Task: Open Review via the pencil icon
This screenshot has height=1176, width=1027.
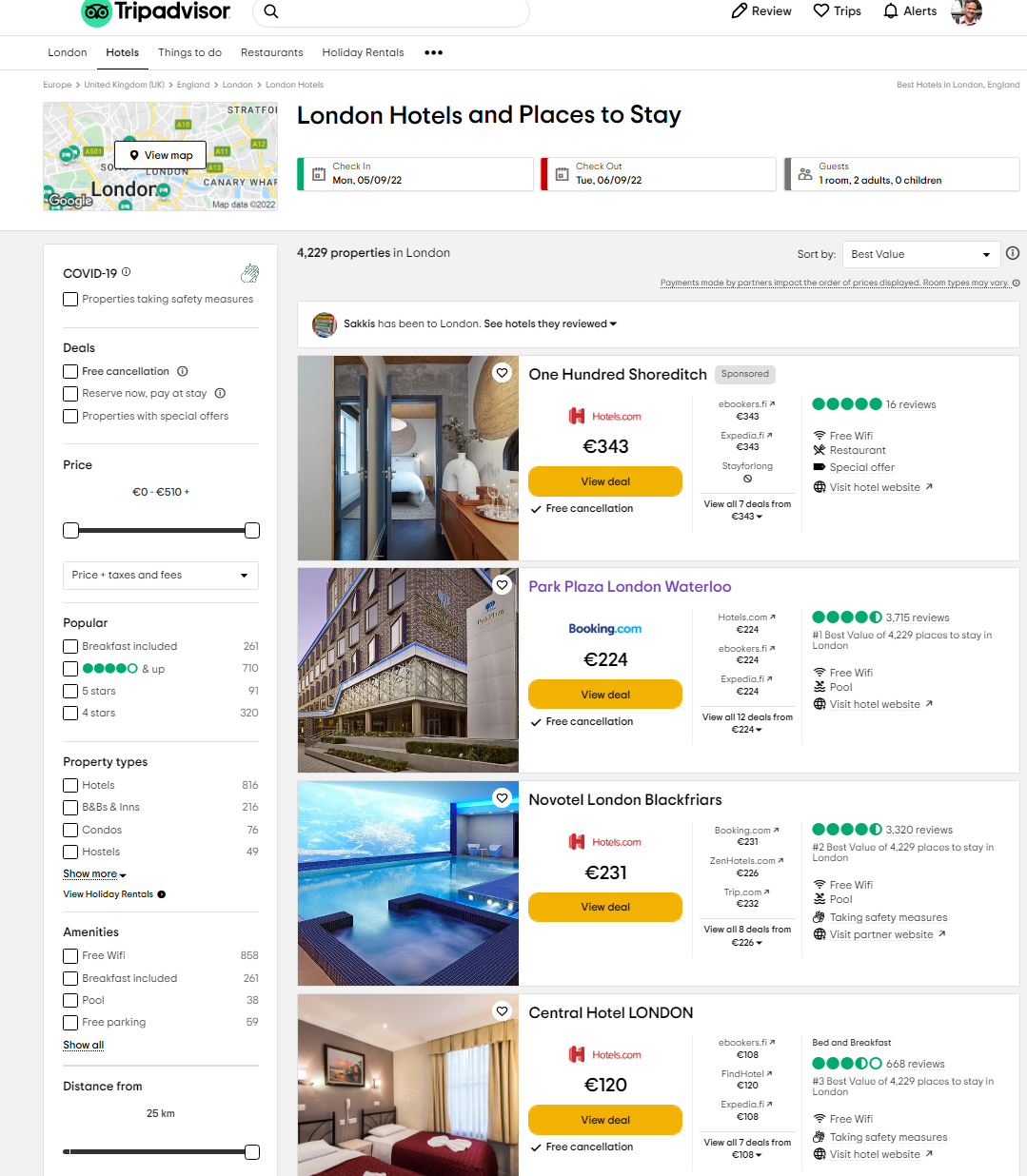Action: coord(740,10)
